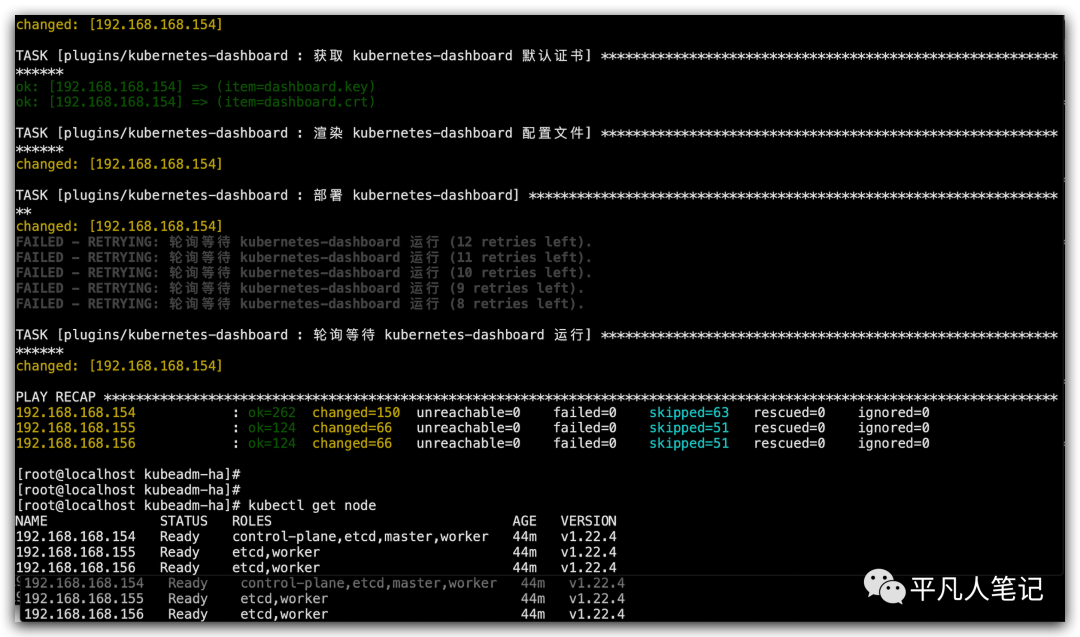Click the ok=262 value

pyautogui.click(x=271, y=413)
